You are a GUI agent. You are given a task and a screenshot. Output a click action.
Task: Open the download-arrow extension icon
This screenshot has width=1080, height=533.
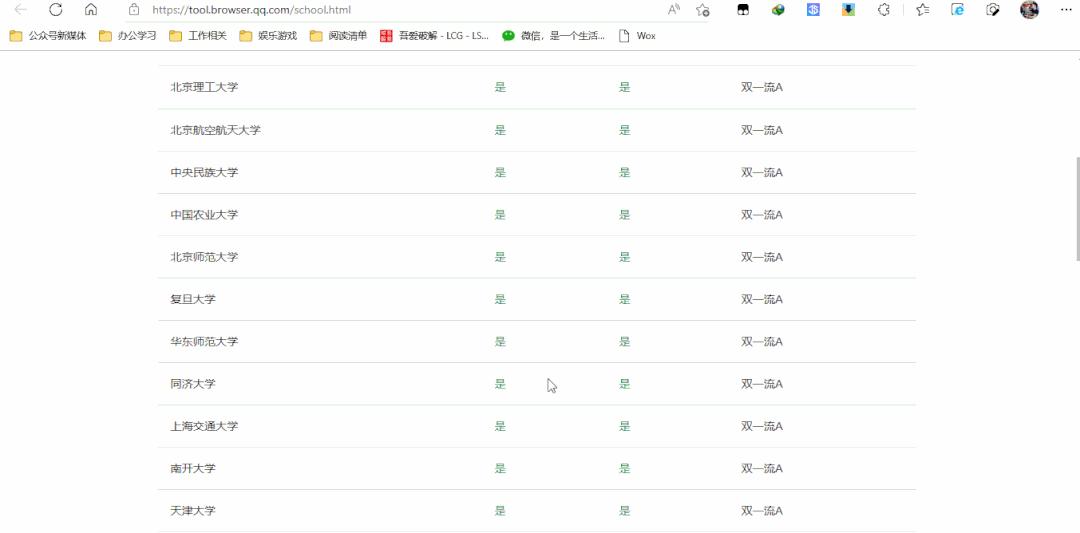(x=849, y=10)
